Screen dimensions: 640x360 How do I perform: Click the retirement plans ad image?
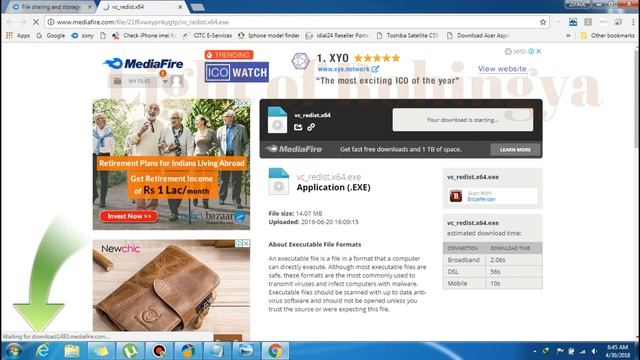point(171,164)
